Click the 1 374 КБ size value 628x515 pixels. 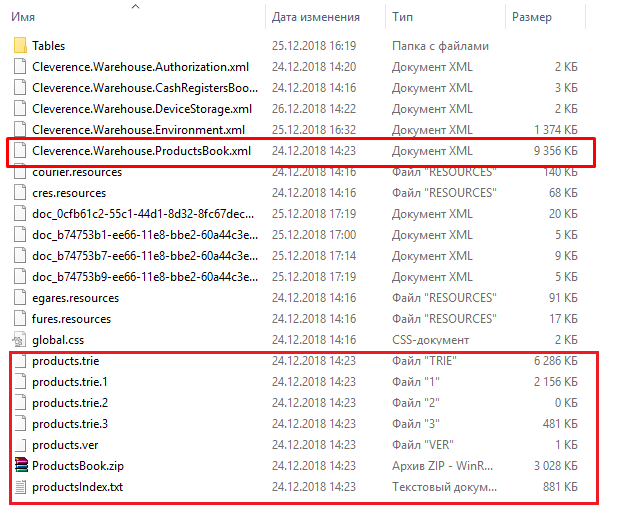click(x=556, y=130)
